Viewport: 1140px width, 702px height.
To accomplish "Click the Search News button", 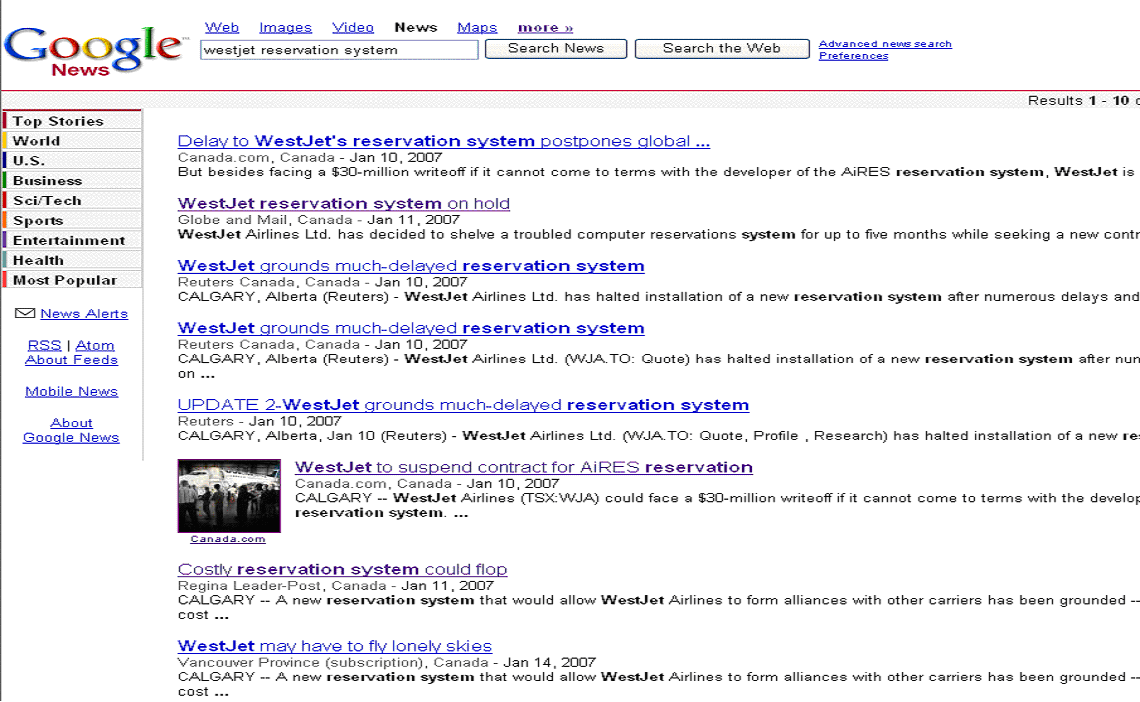I will 555,49.
